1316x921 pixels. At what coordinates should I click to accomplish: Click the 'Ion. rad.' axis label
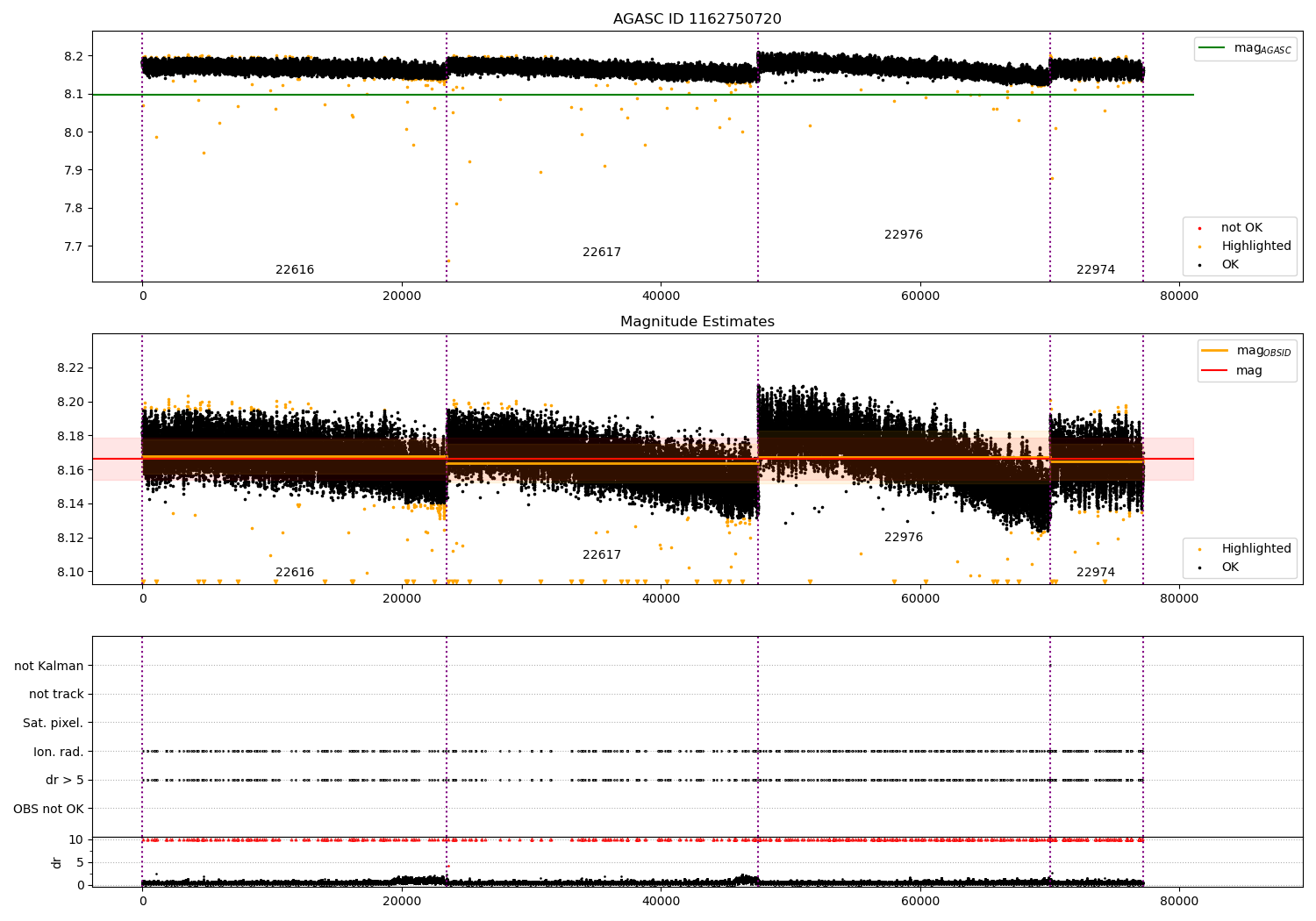[59, 753]
